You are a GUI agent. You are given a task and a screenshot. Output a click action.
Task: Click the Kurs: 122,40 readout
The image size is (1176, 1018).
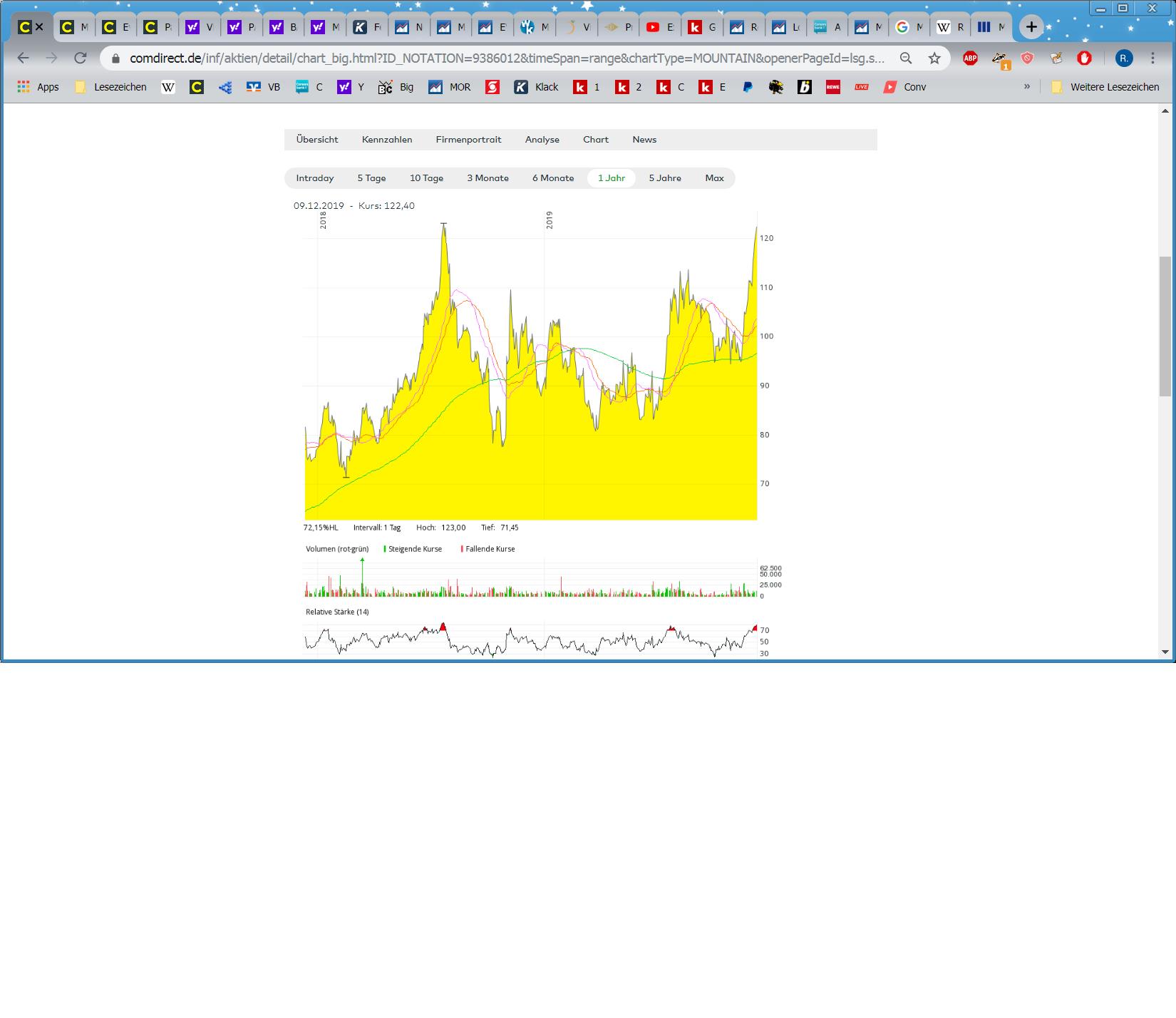coord(386,206)
